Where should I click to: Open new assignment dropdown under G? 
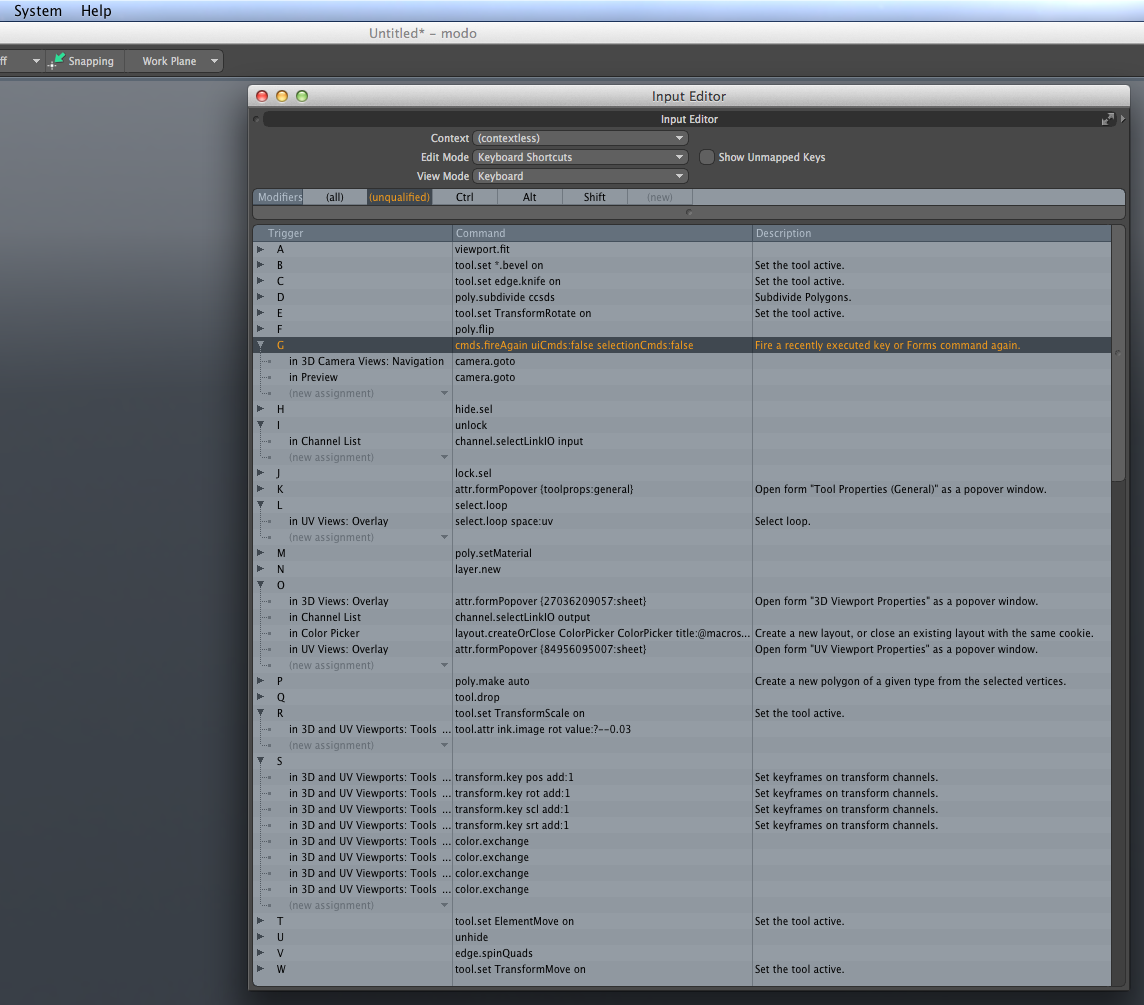coord(444,393)
